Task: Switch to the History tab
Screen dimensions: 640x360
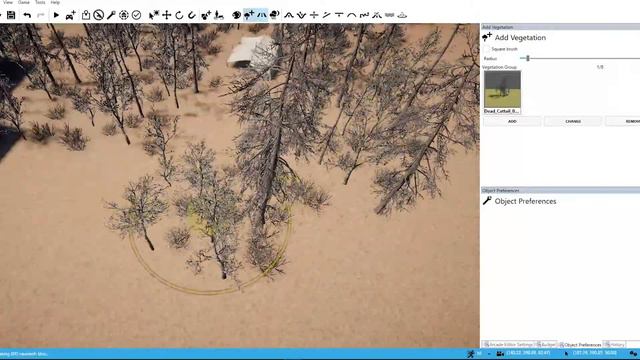Action: pyautogui.click(x=615, y=344)
